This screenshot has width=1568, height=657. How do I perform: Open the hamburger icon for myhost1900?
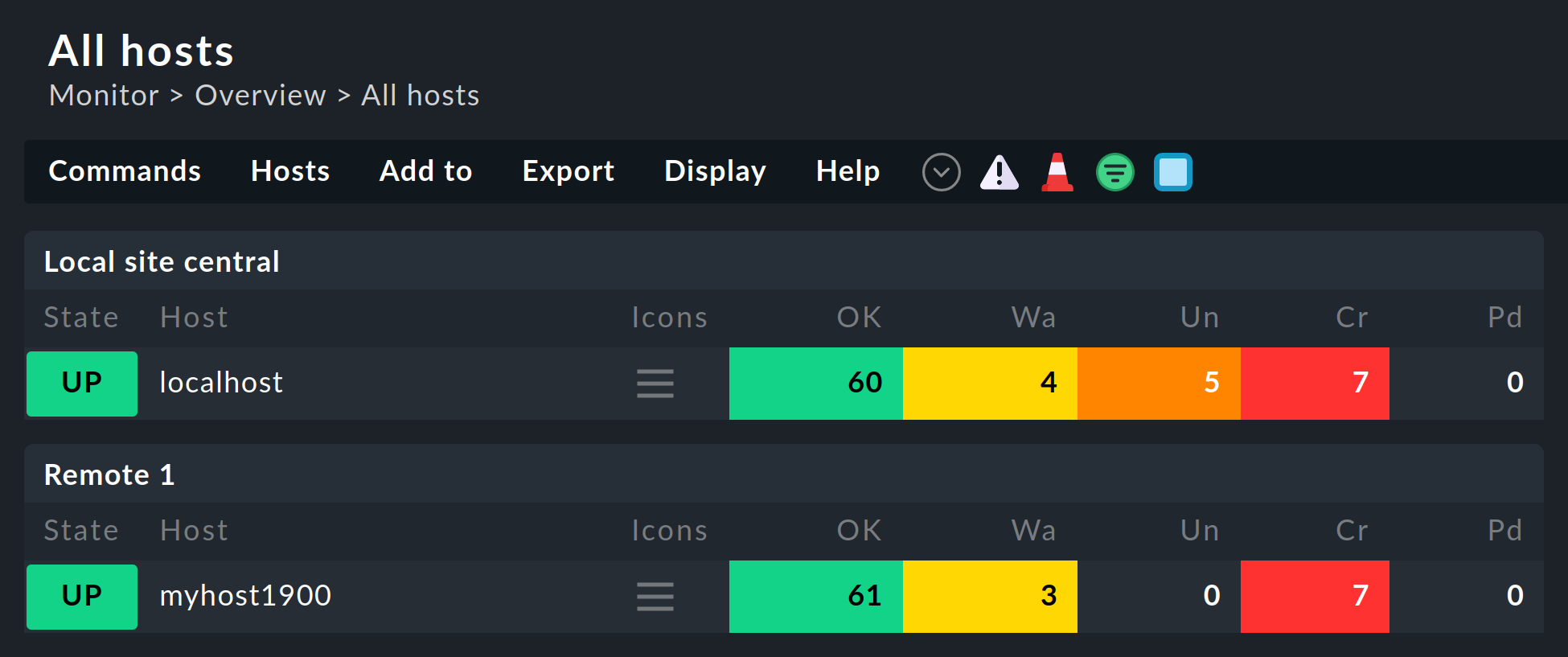[655, 597]
